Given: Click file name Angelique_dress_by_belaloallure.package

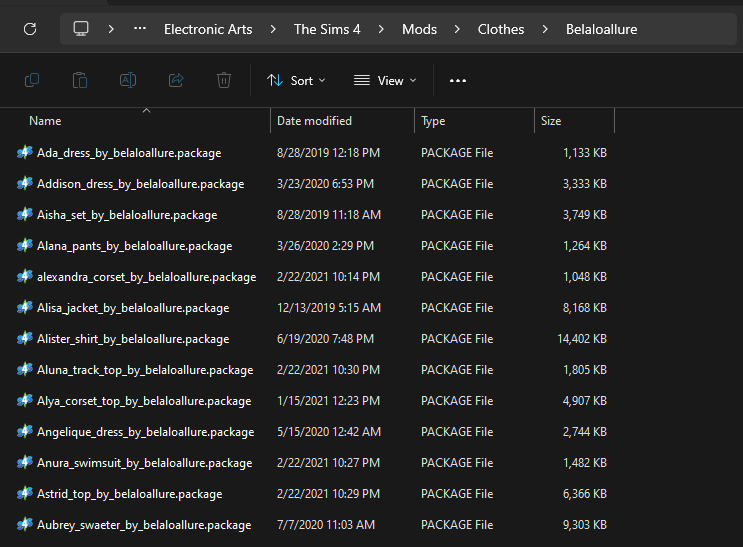Looking at the screenshot, I should (145, 432).
